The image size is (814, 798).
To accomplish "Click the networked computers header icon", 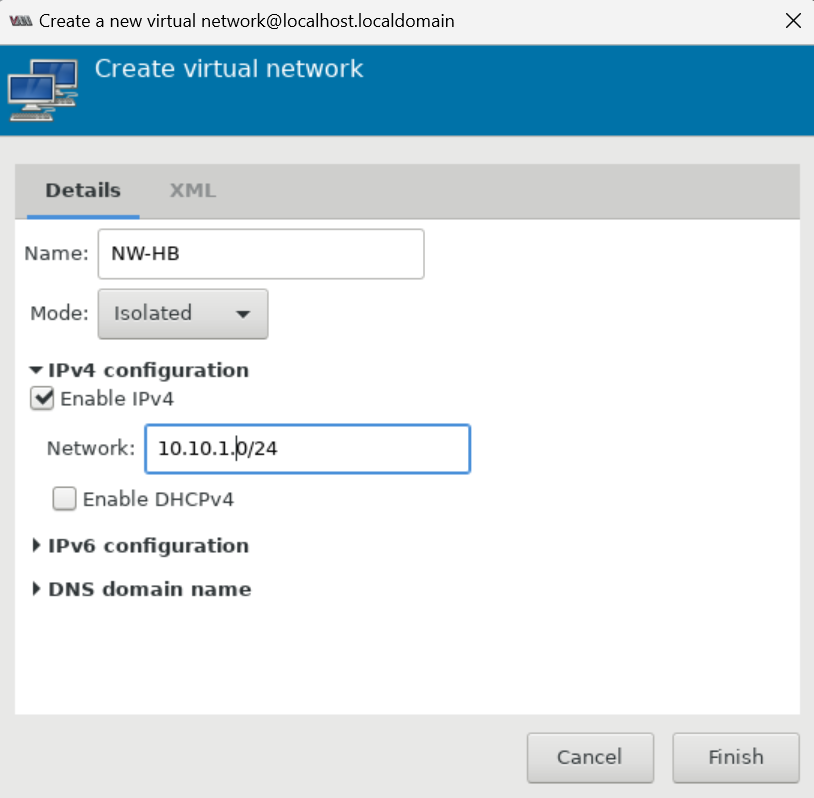I will (x=43, y=90).
